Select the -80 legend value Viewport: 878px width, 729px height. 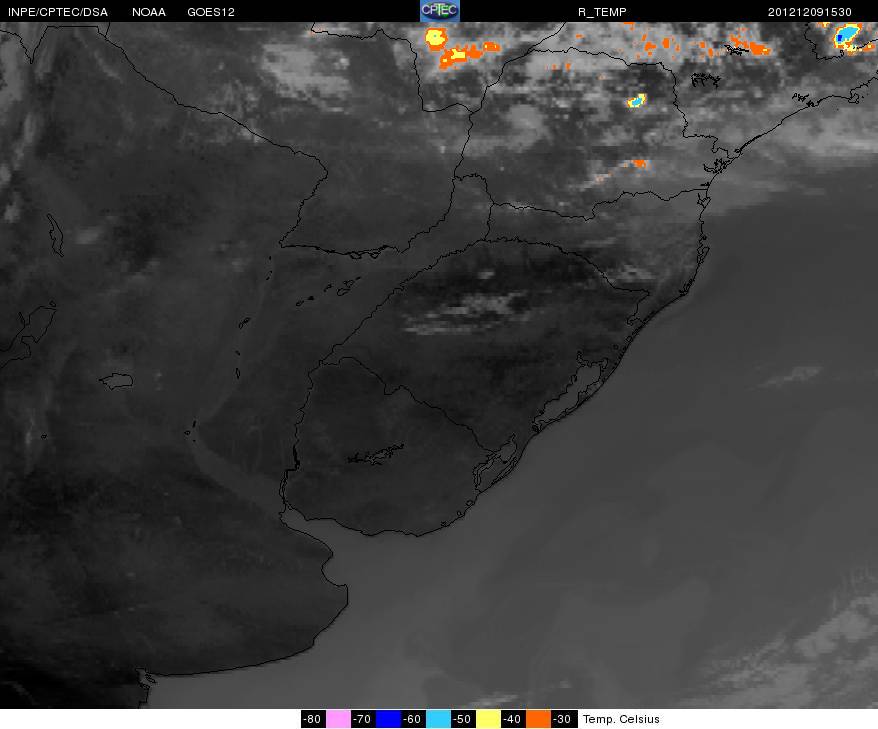point(313,719)
